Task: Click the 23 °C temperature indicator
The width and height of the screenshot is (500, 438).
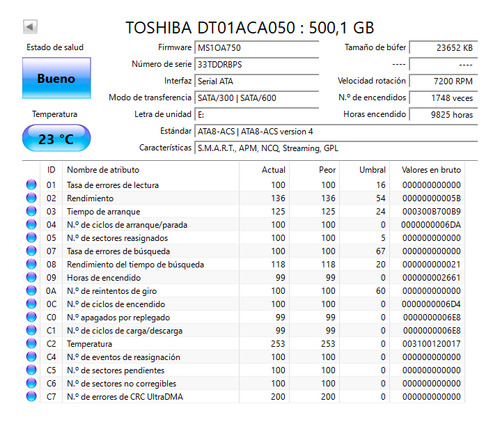Action: 56,138
